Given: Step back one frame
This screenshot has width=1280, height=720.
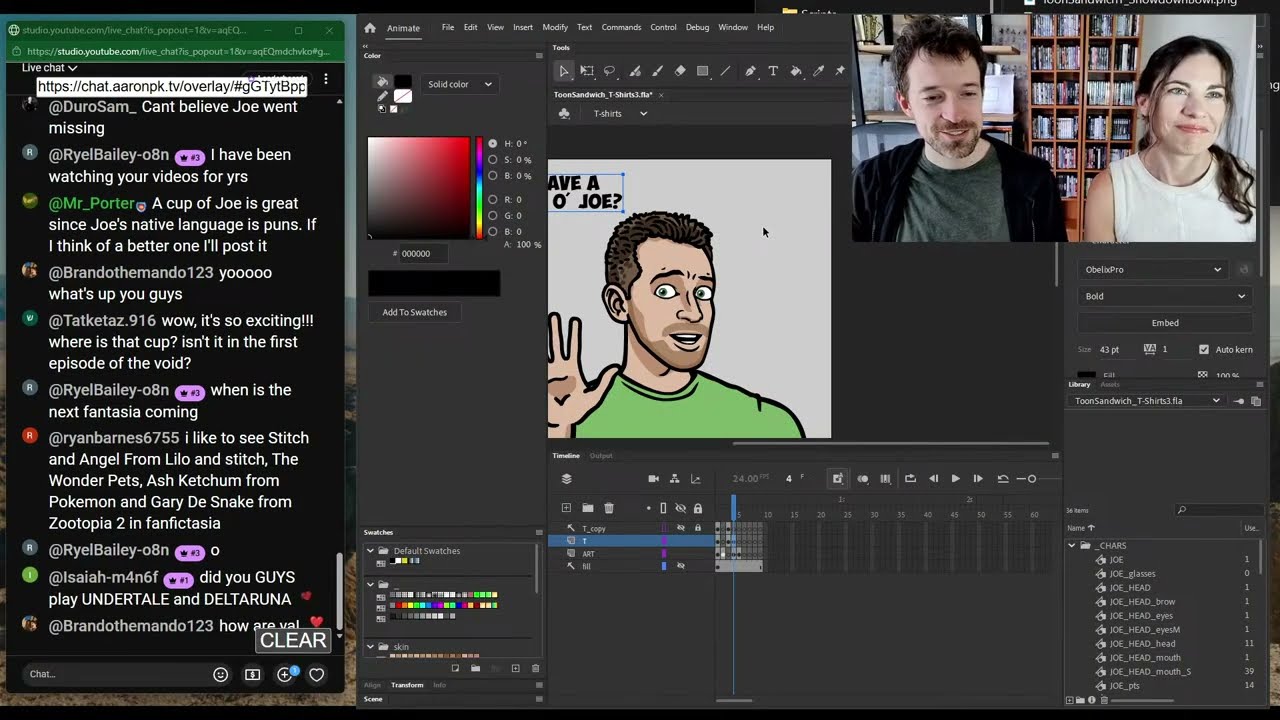Looking at the screenshot, I should pos(933,479).
